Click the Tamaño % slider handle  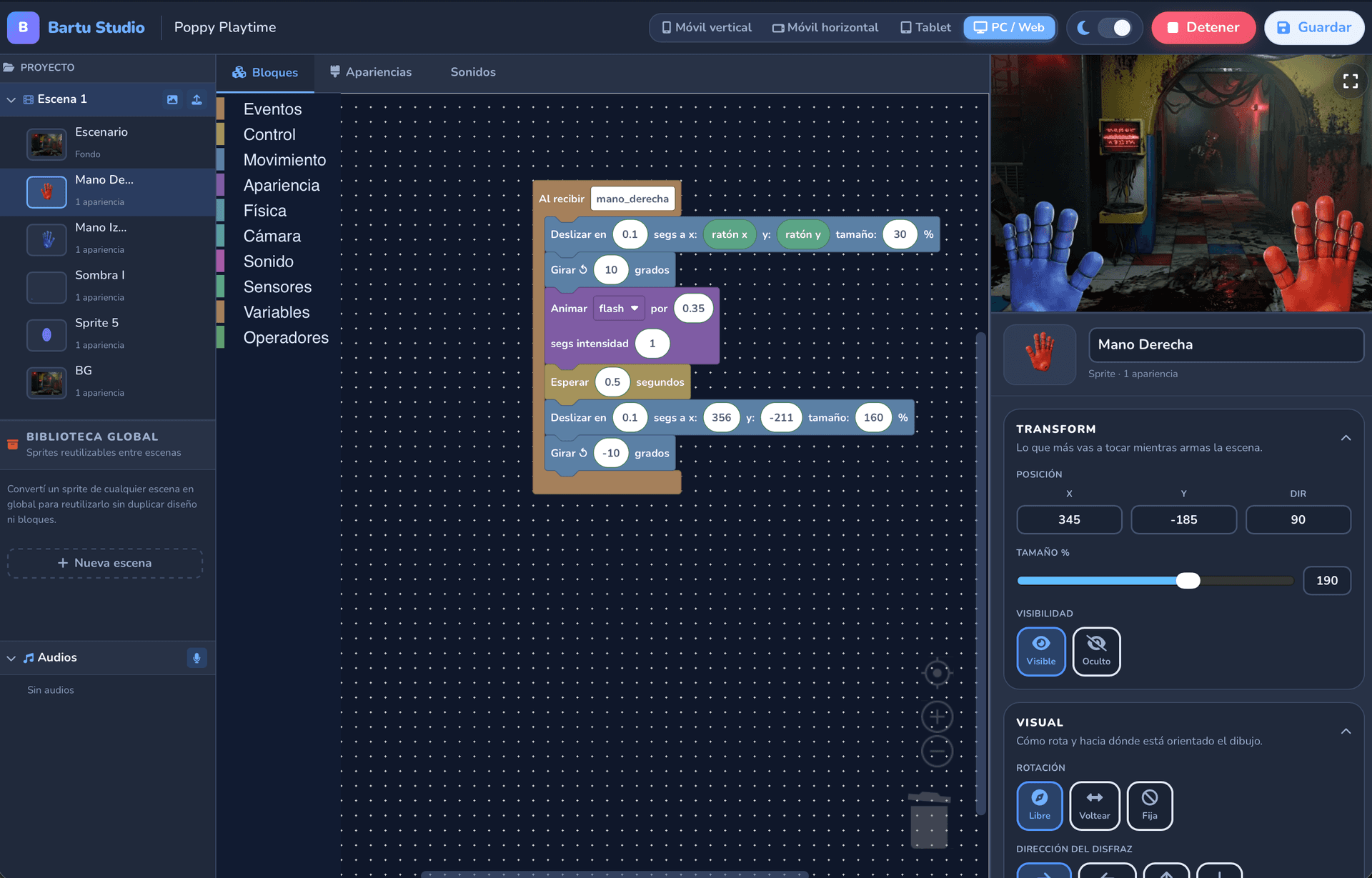tap(1188, 581)
